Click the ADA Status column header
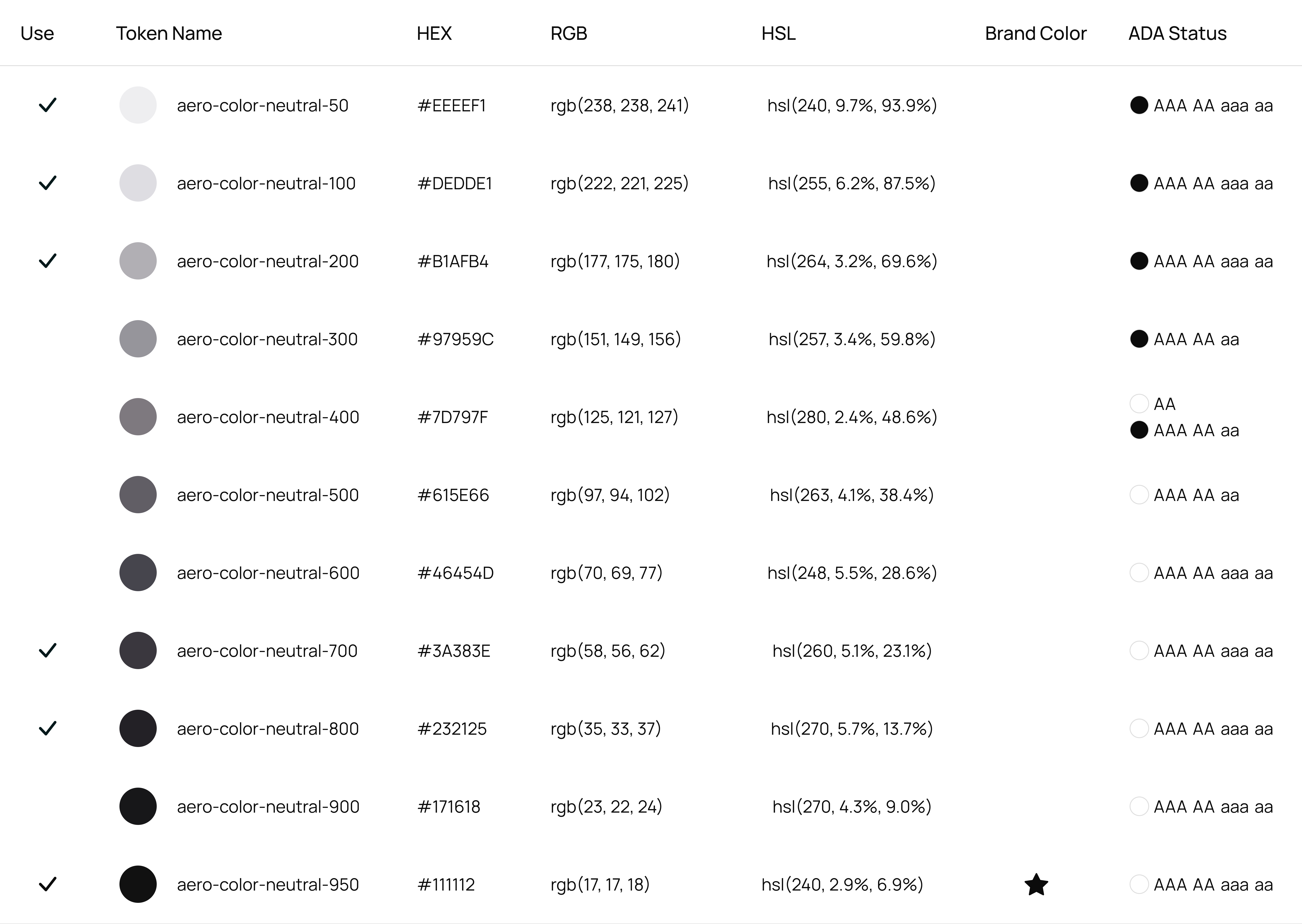1302x924 pixels. 1177,34
